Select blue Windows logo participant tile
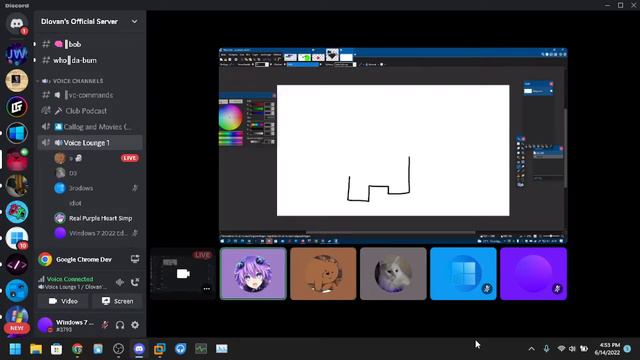The height and width of the screenshot is (360, 640). coord(463,273)
